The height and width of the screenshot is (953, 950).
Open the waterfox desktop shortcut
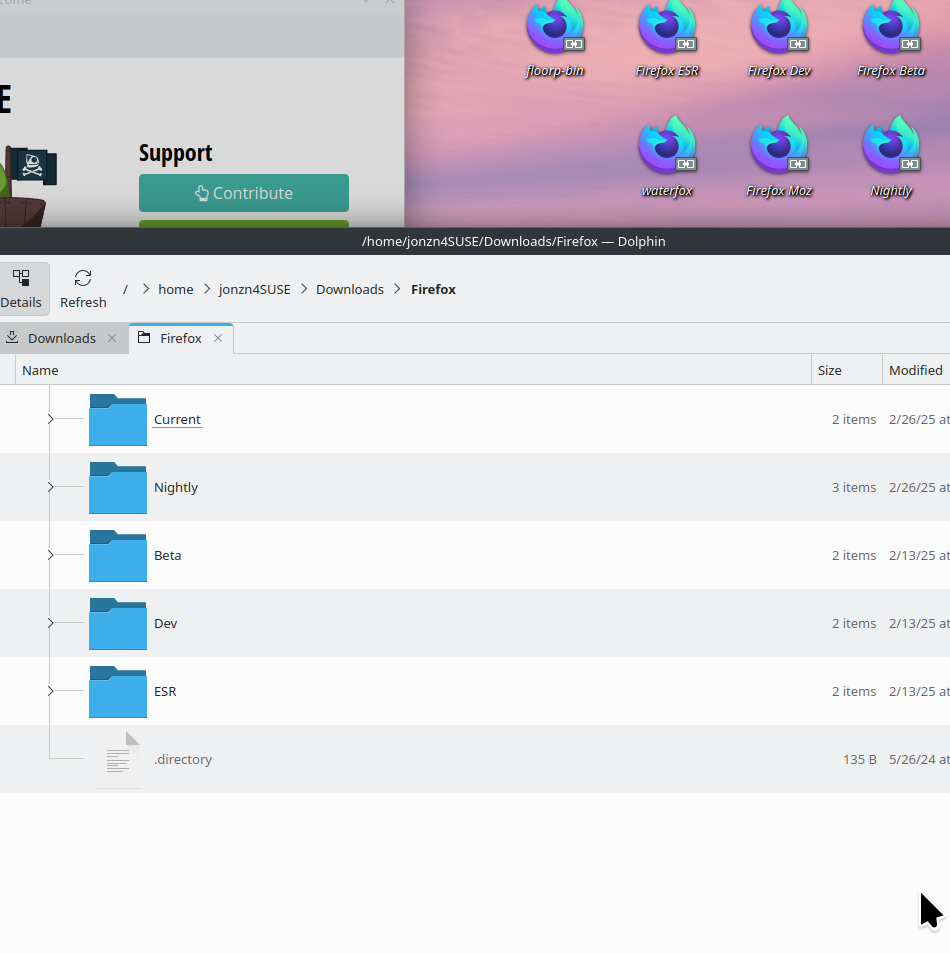pyautogui.click(x=667, y=150)
